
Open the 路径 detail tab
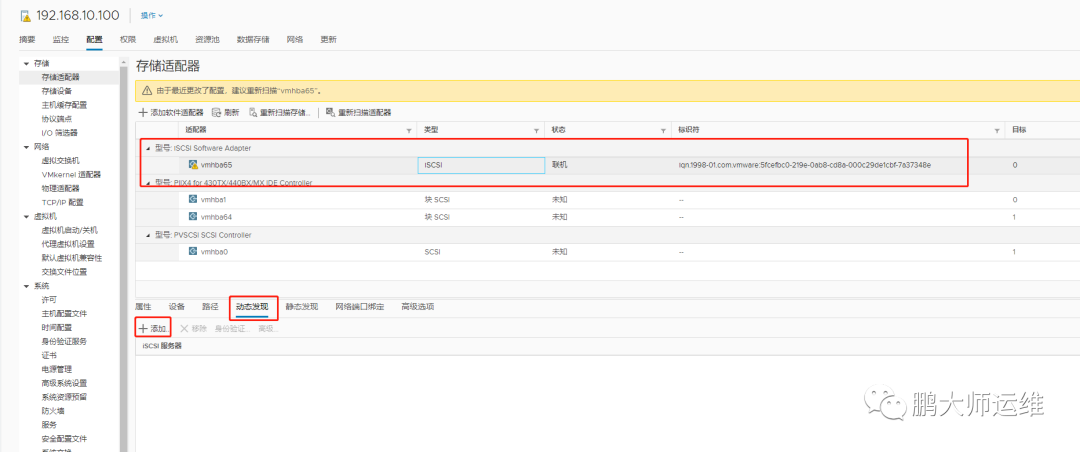pyautogui.click(x=210, y=307)
